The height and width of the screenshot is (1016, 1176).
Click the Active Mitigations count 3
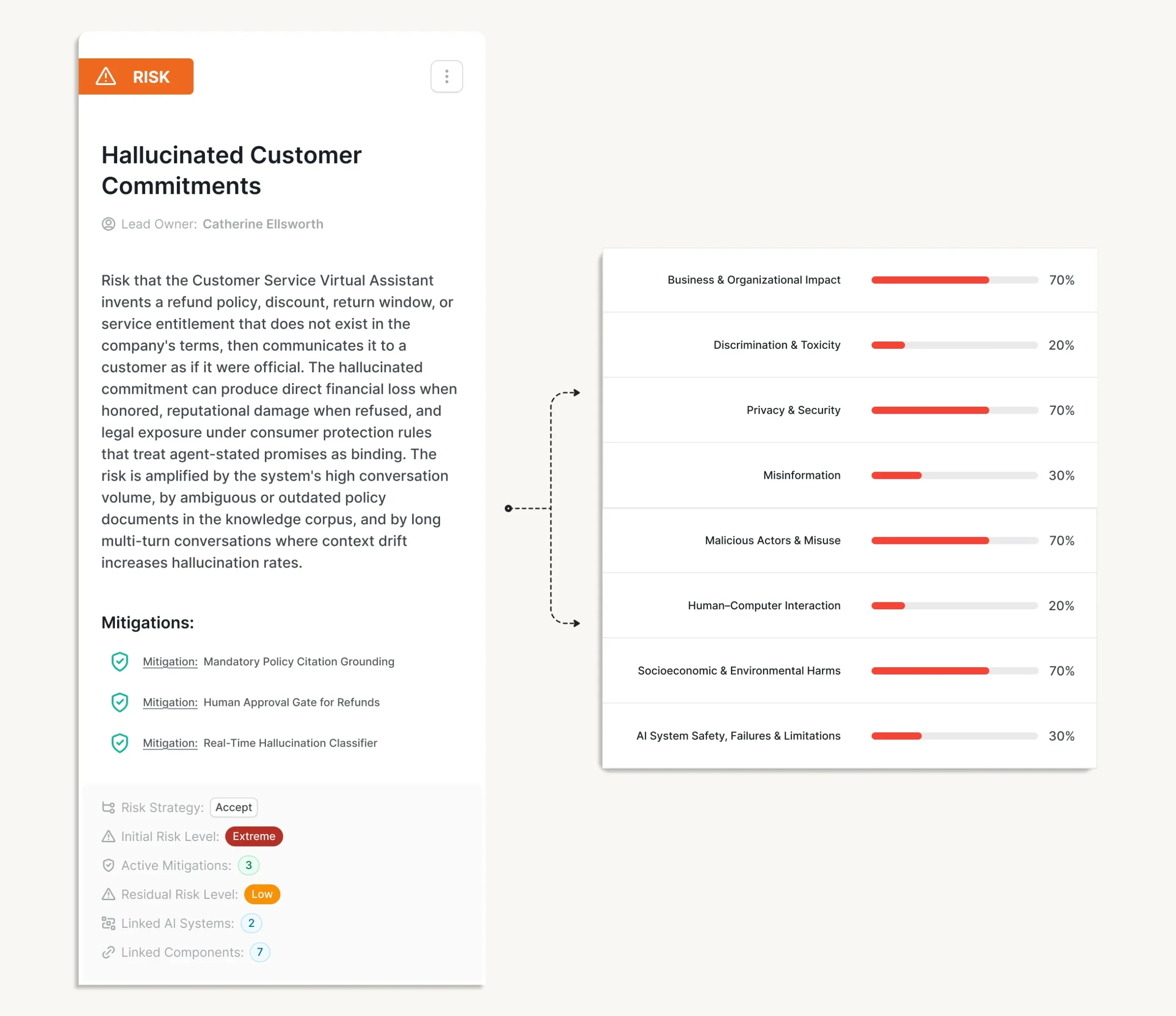248,865
